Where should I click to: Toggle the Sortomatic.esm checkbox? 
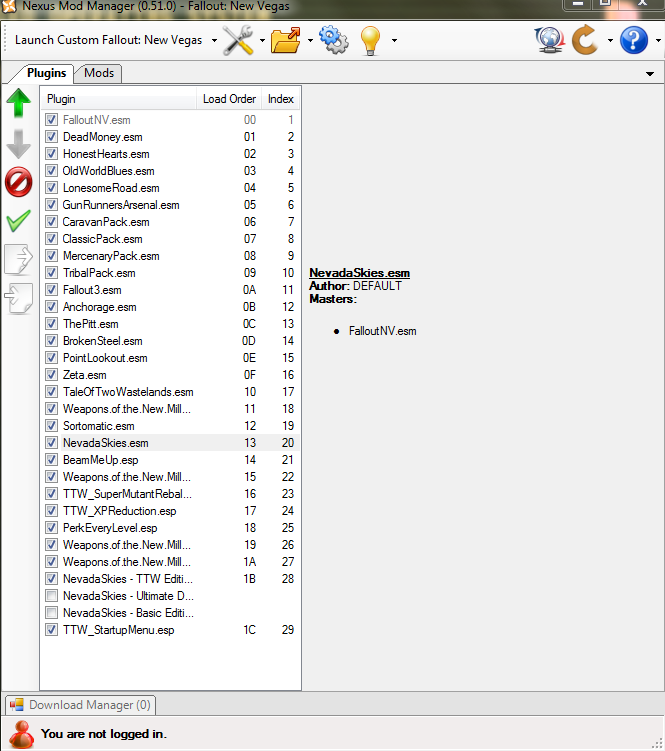tap(51, 426)
